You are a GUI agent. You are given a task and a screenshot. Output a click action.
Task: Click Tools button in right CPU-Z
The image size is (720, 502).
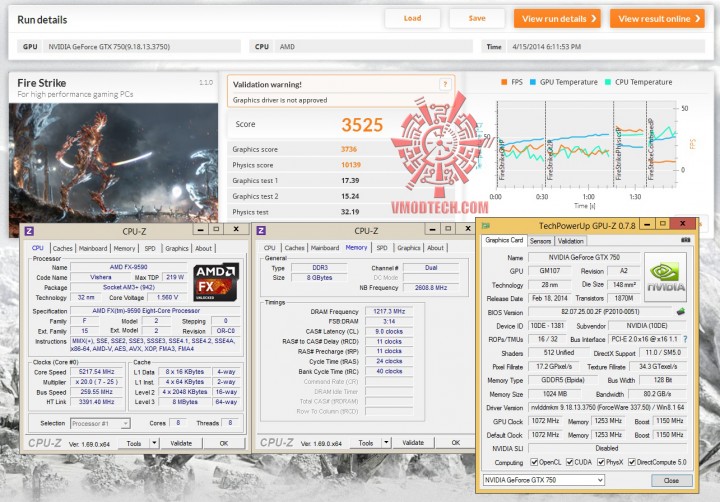pyautogui.click(x=366, y=443)
